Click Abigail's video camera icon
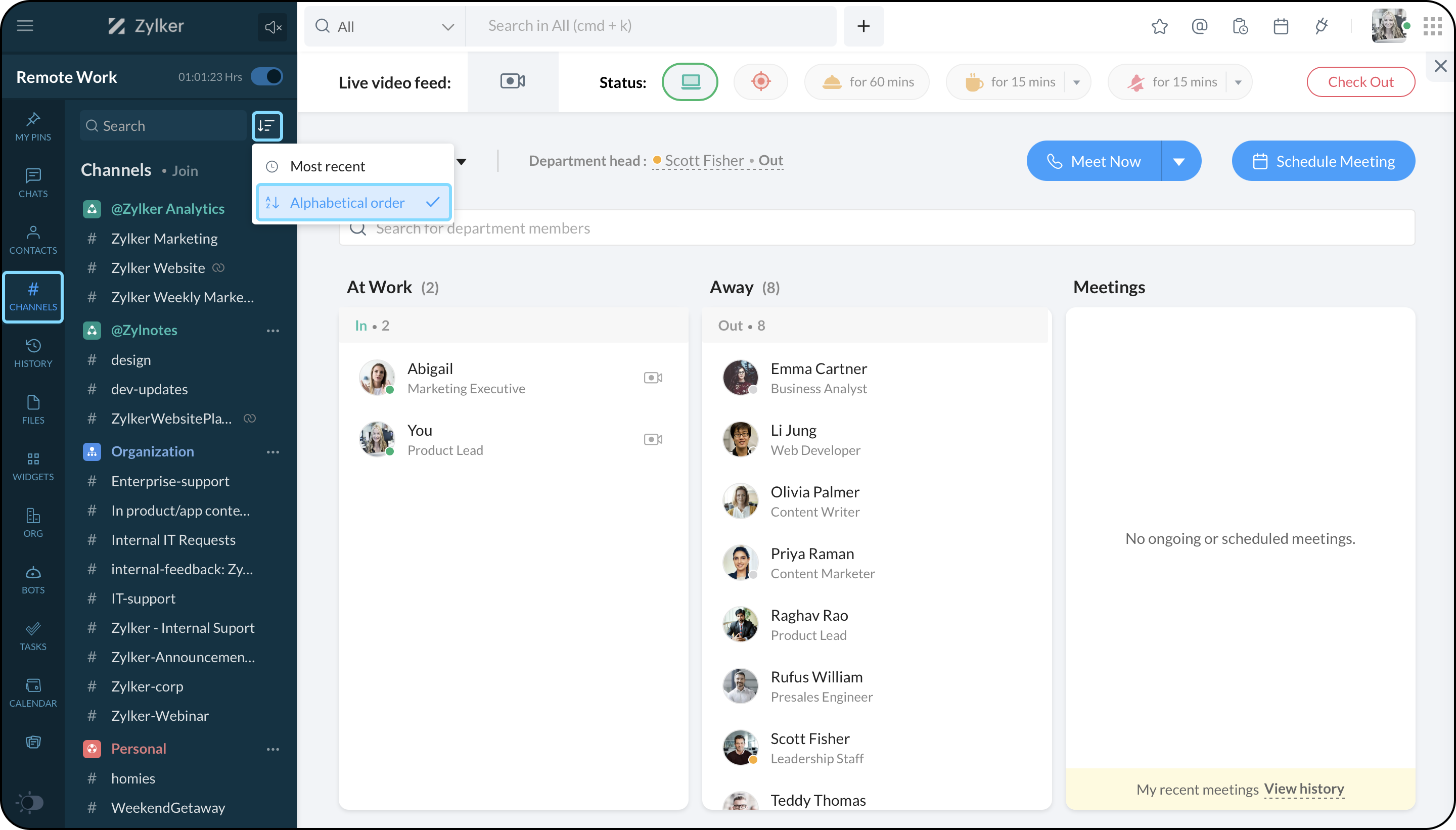This screenshot has width=1456, height=830. pos(653,378)
